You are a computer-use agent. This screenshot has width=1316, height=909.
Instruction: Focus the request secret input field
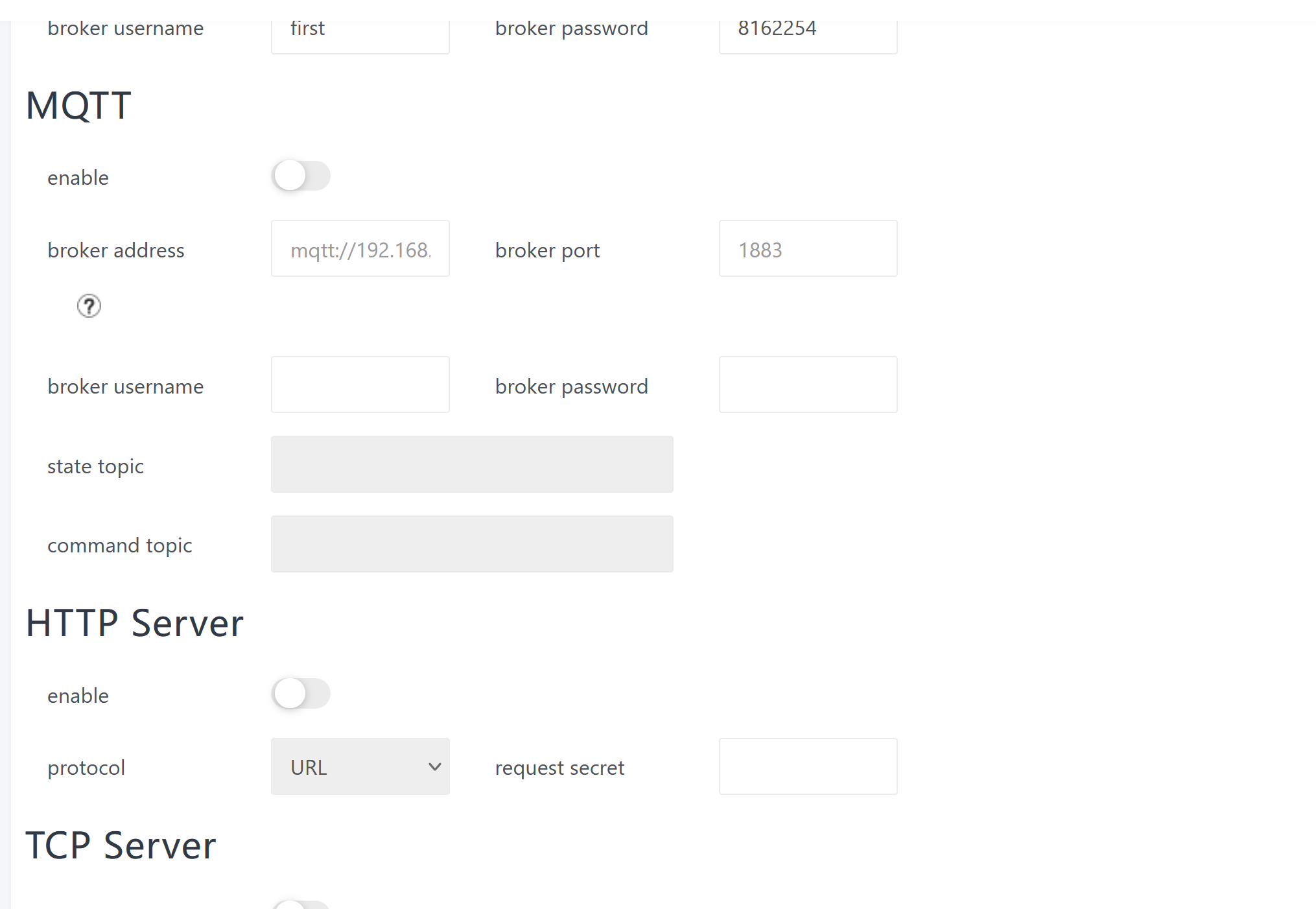[x=808, y=766]
